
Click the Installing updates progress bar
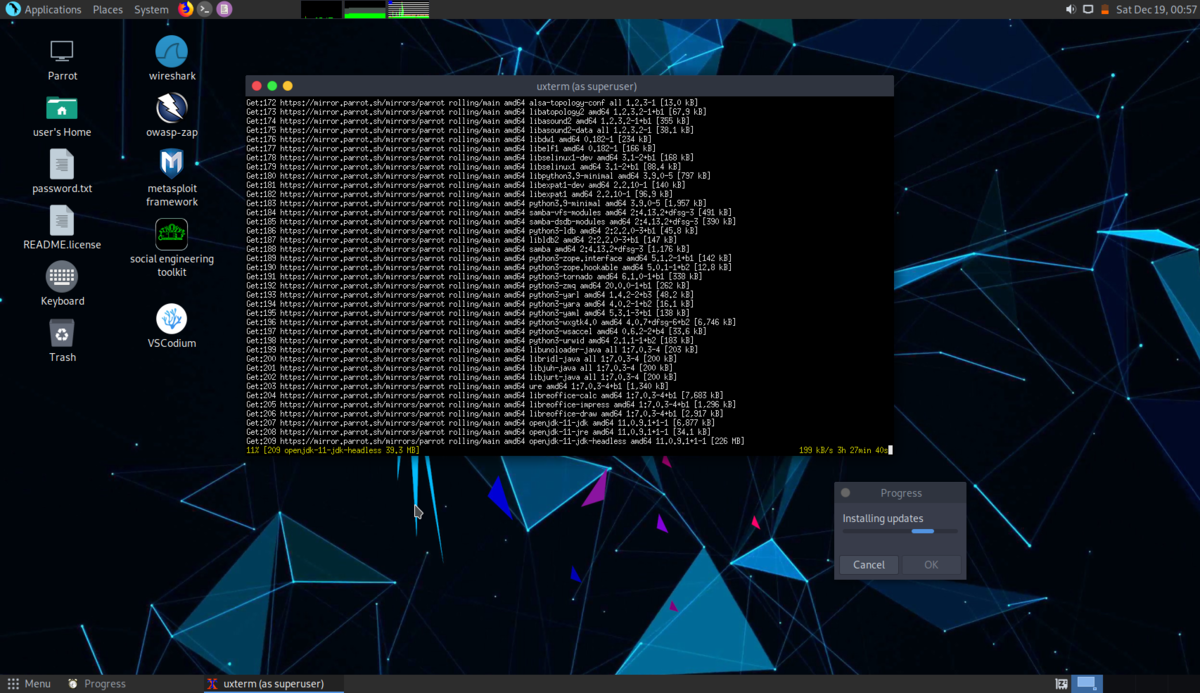tap(900, 532)
